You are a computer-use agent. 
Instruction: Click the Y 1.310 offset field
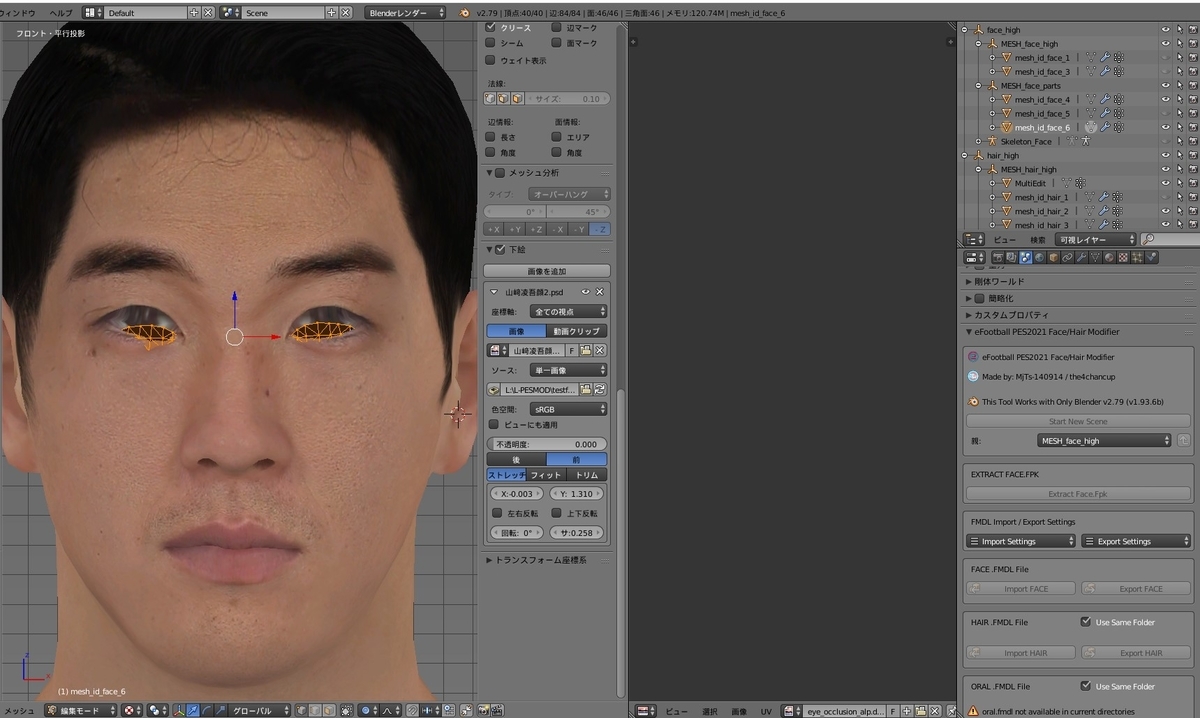click(x=577, y=494)
